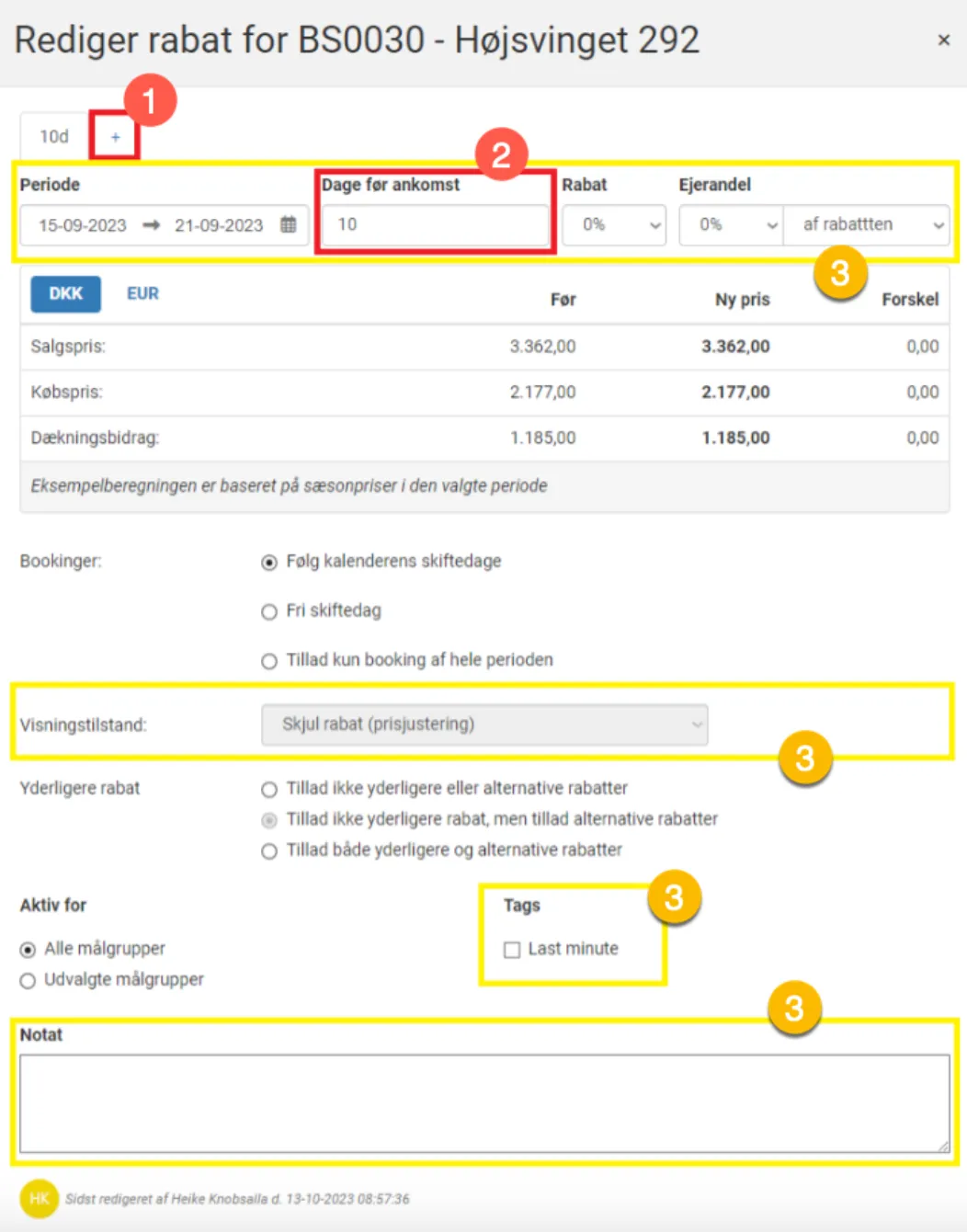Screen dimensions: 967x1232
Task: Click the 'Forskel' column header
Action: (x=910, y=300)
